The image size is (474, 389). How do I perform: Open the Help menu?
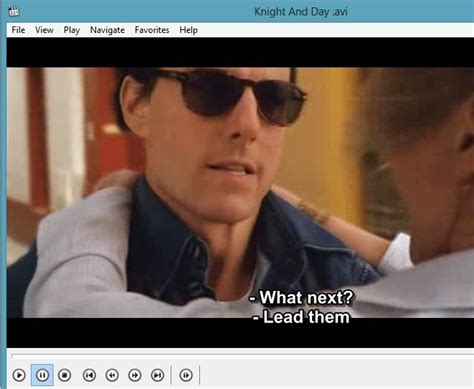coord(189,30)
